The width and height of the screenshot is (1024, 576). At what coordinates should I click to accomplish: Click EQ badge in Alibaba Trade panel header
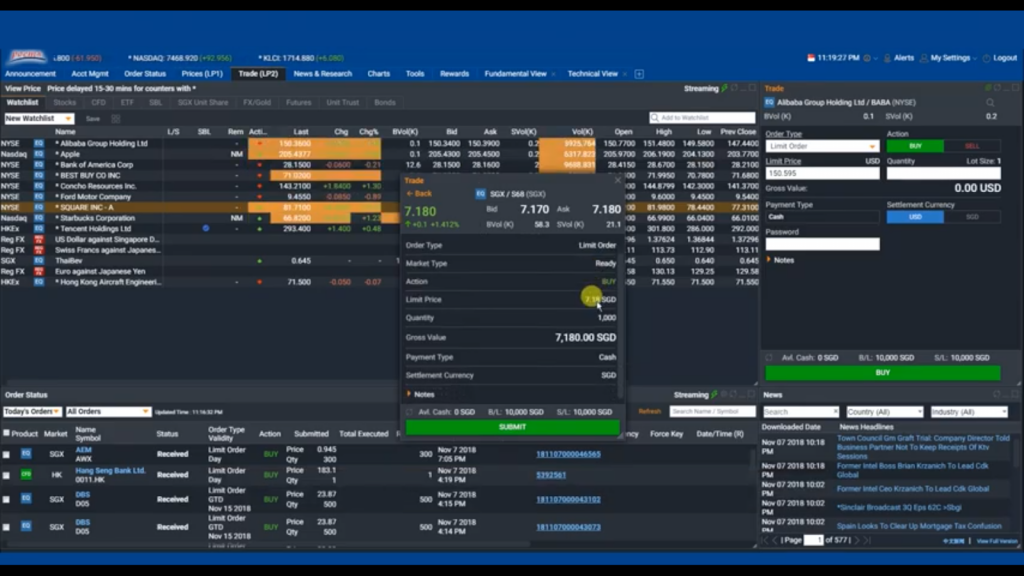tap(769, 103)
